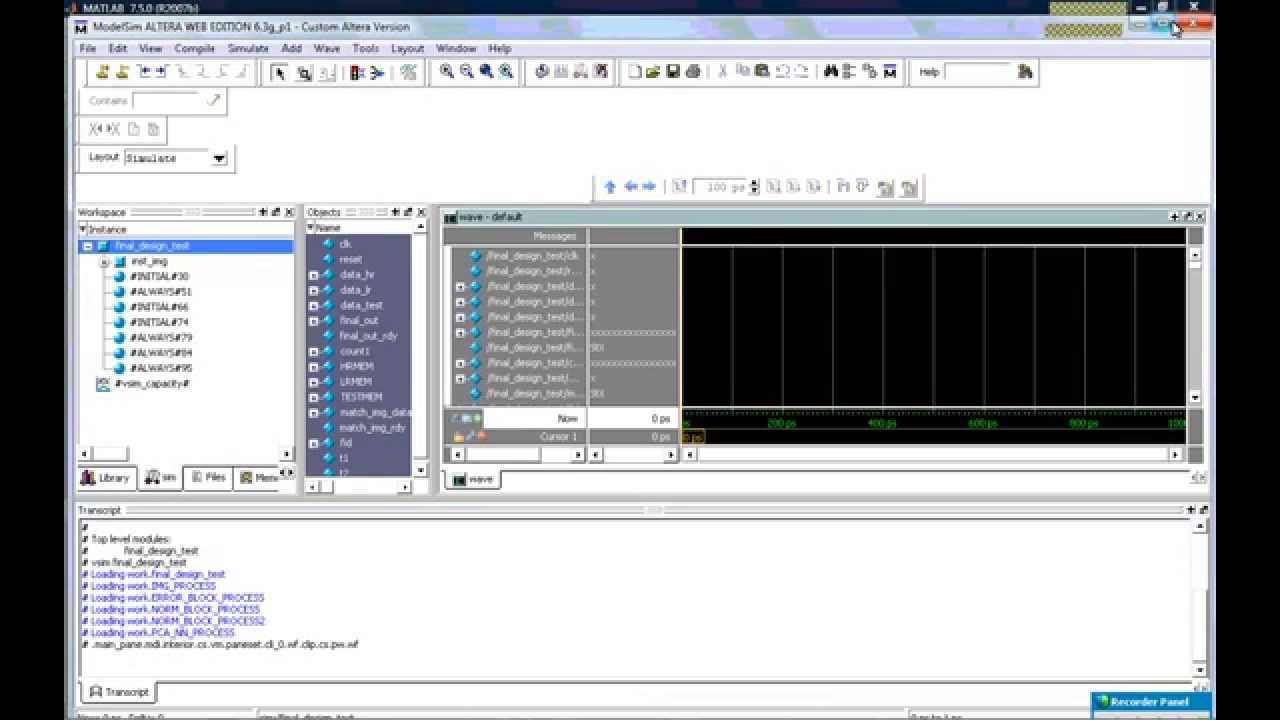Click the blue up arrow restart icon

(x=610, y=186)
